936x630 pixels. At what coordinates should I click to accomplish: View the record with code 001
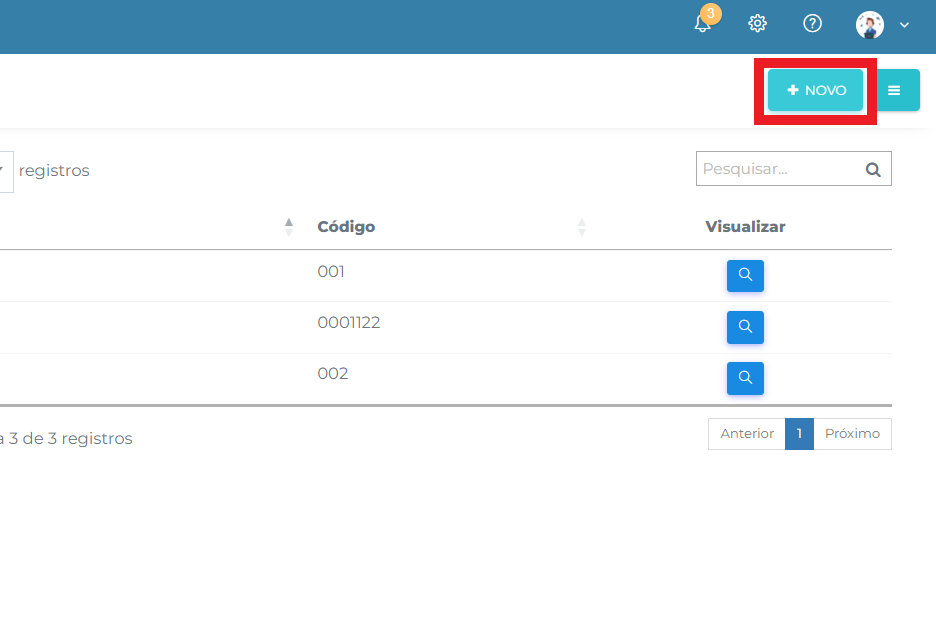point(745,276)
